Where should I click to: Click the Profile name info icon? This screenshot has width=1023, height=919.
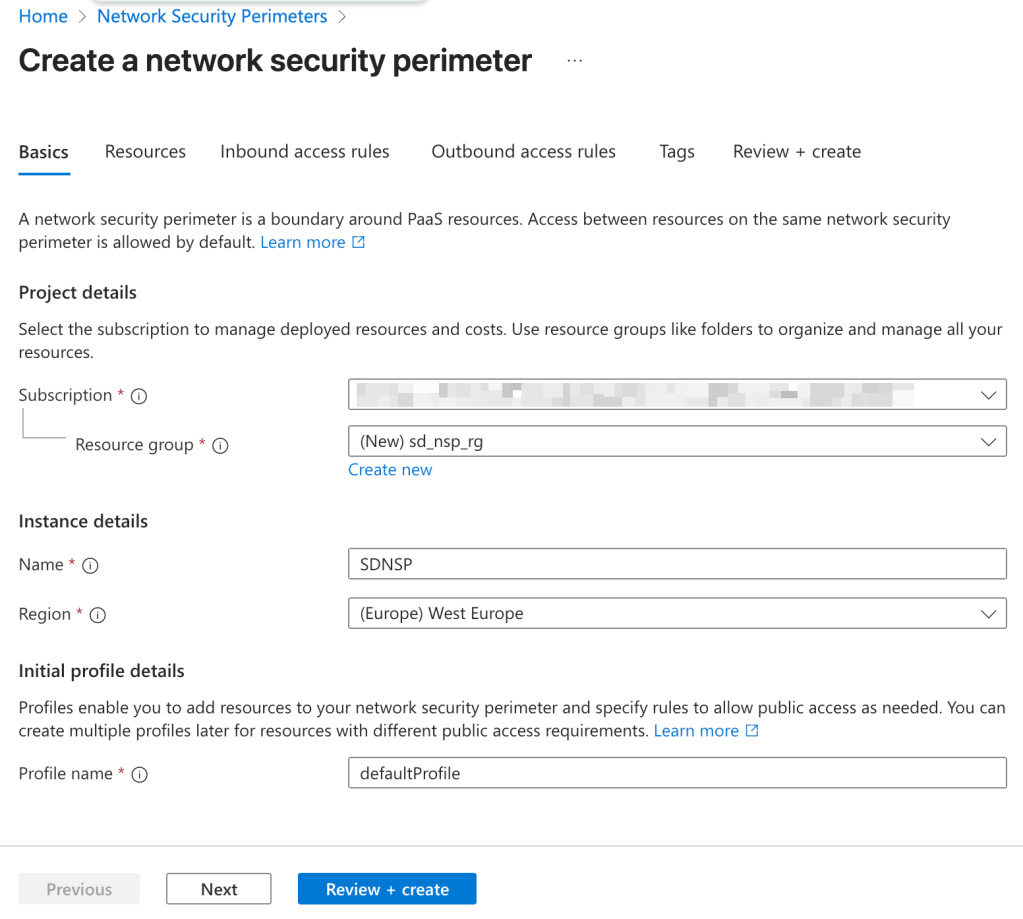click(x=140, y=774)
